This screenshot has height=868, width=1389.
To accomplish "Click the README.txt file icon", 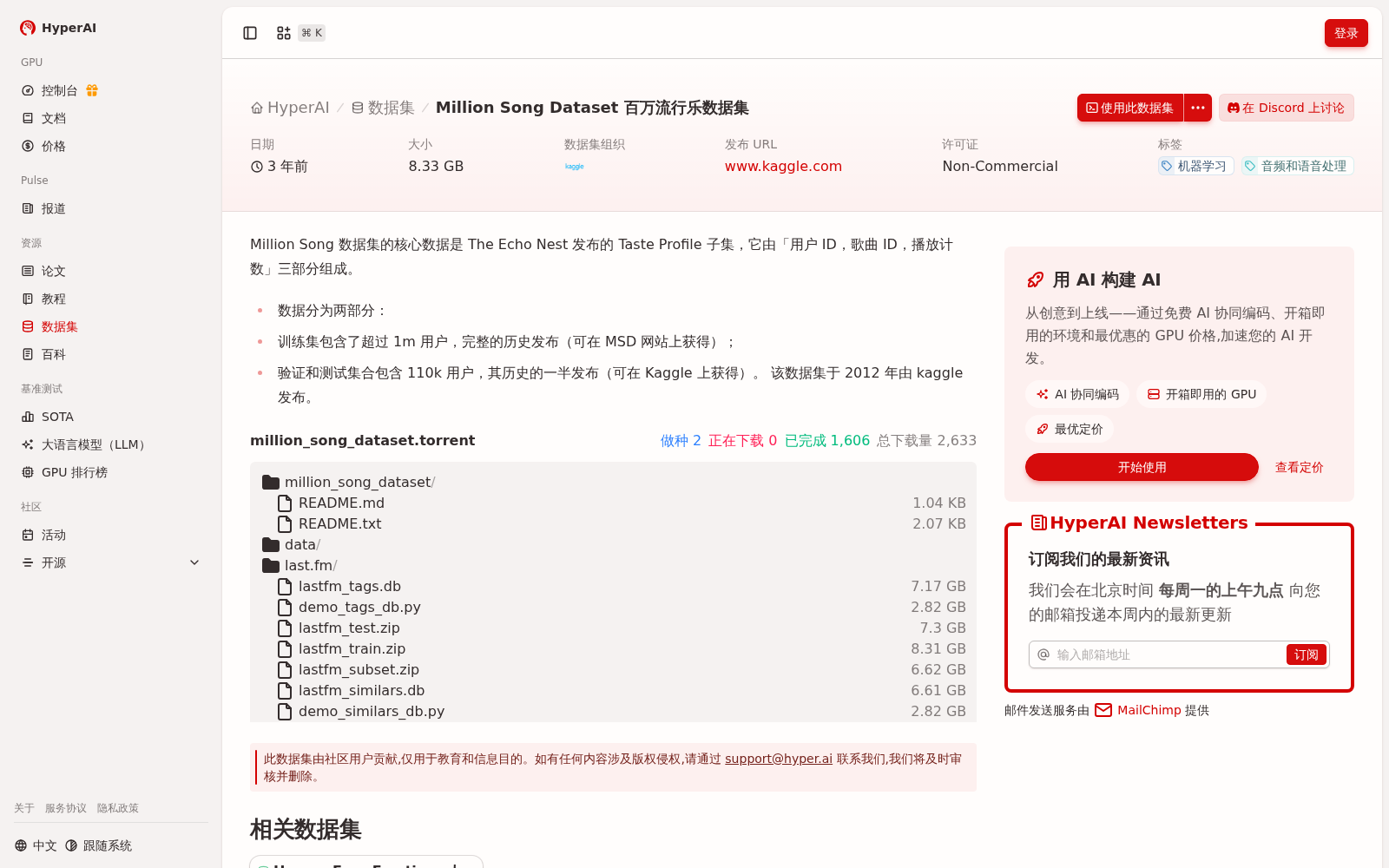I will click(x=285, y=524).
